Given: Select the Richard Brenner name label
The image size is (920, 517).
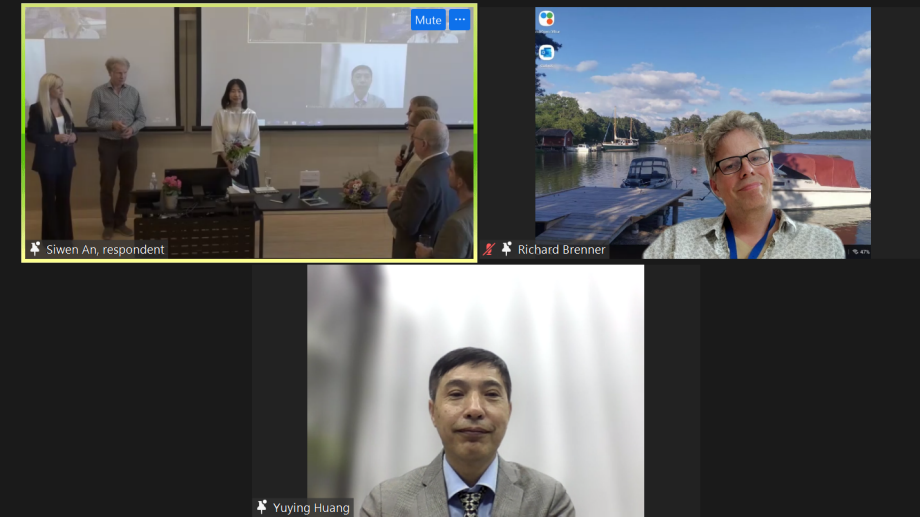Looking at the screenshot, I should click(x=561, y=249).
